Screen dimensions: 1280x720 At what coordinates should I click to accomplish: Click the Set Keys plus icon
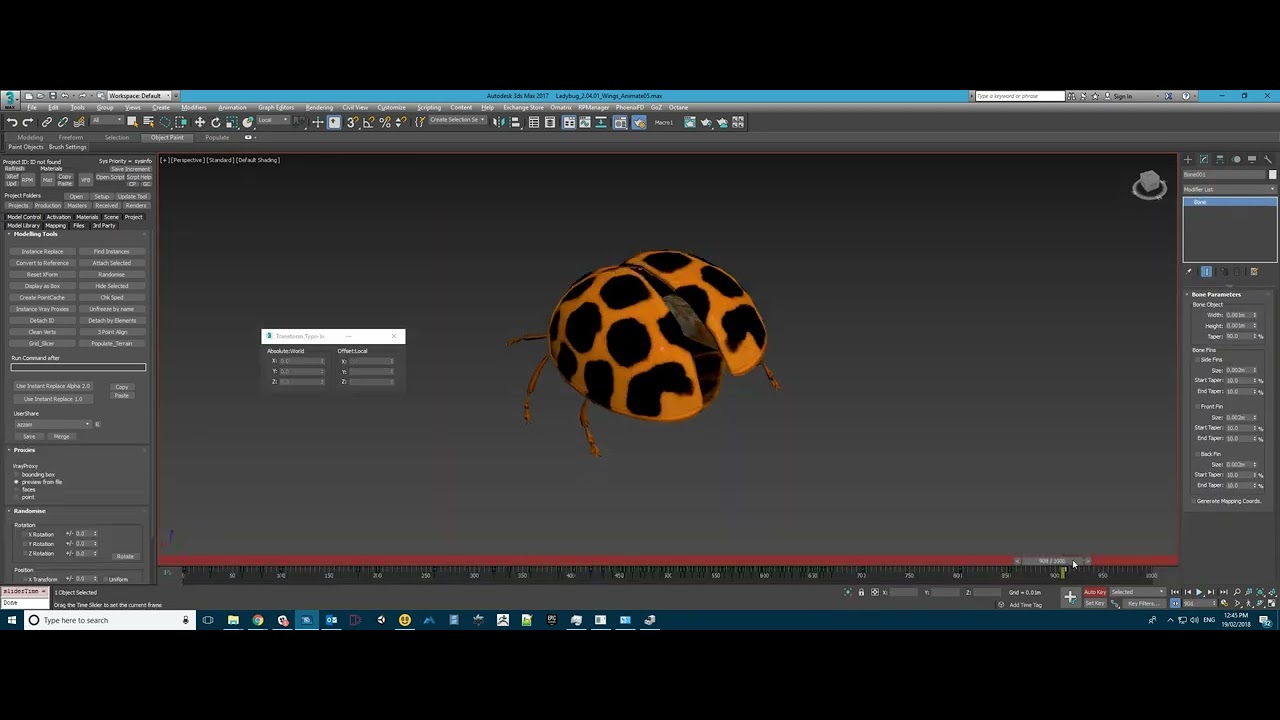click(x=1070, y=597)
